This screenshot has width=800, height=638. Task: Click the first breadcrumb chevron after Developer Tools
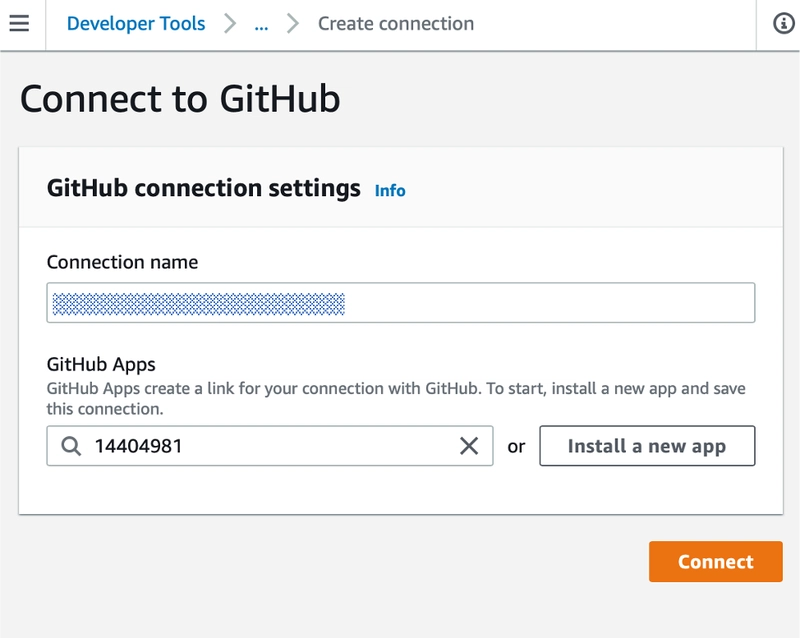(230, 23)
